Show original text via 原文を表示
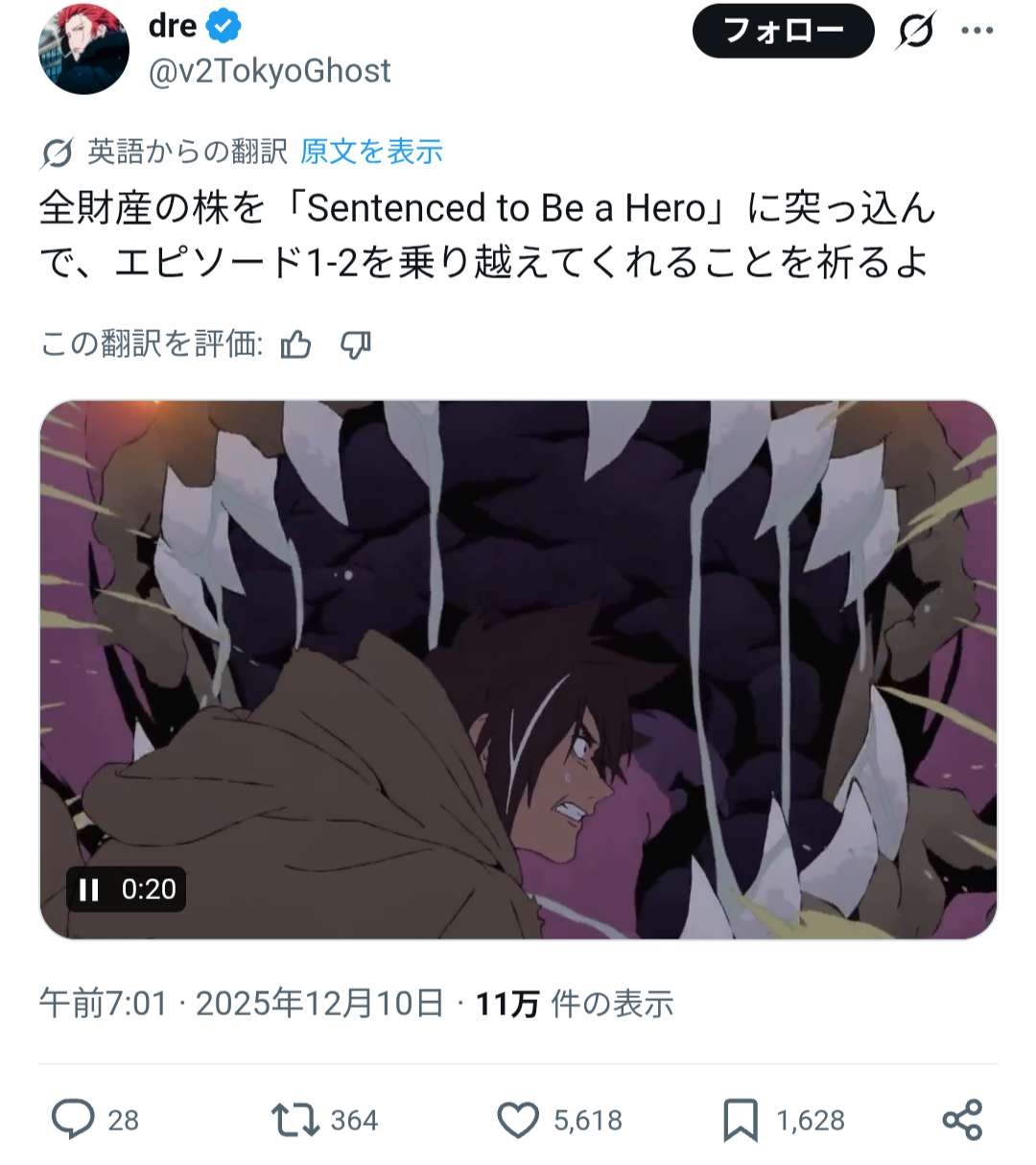This screenshot has width=1036, height=1165. tap(371, 151)
